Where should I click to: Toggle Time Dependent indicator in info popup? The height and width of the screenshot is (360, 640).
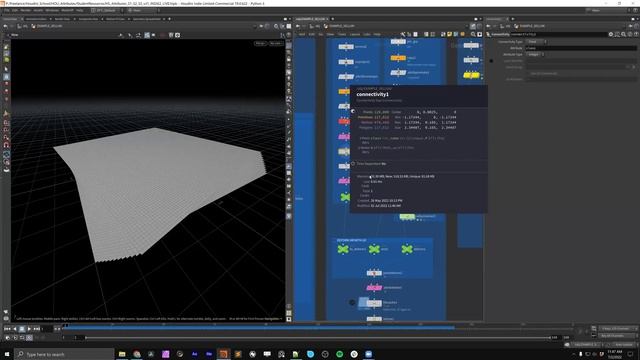[x=353, y=164]
